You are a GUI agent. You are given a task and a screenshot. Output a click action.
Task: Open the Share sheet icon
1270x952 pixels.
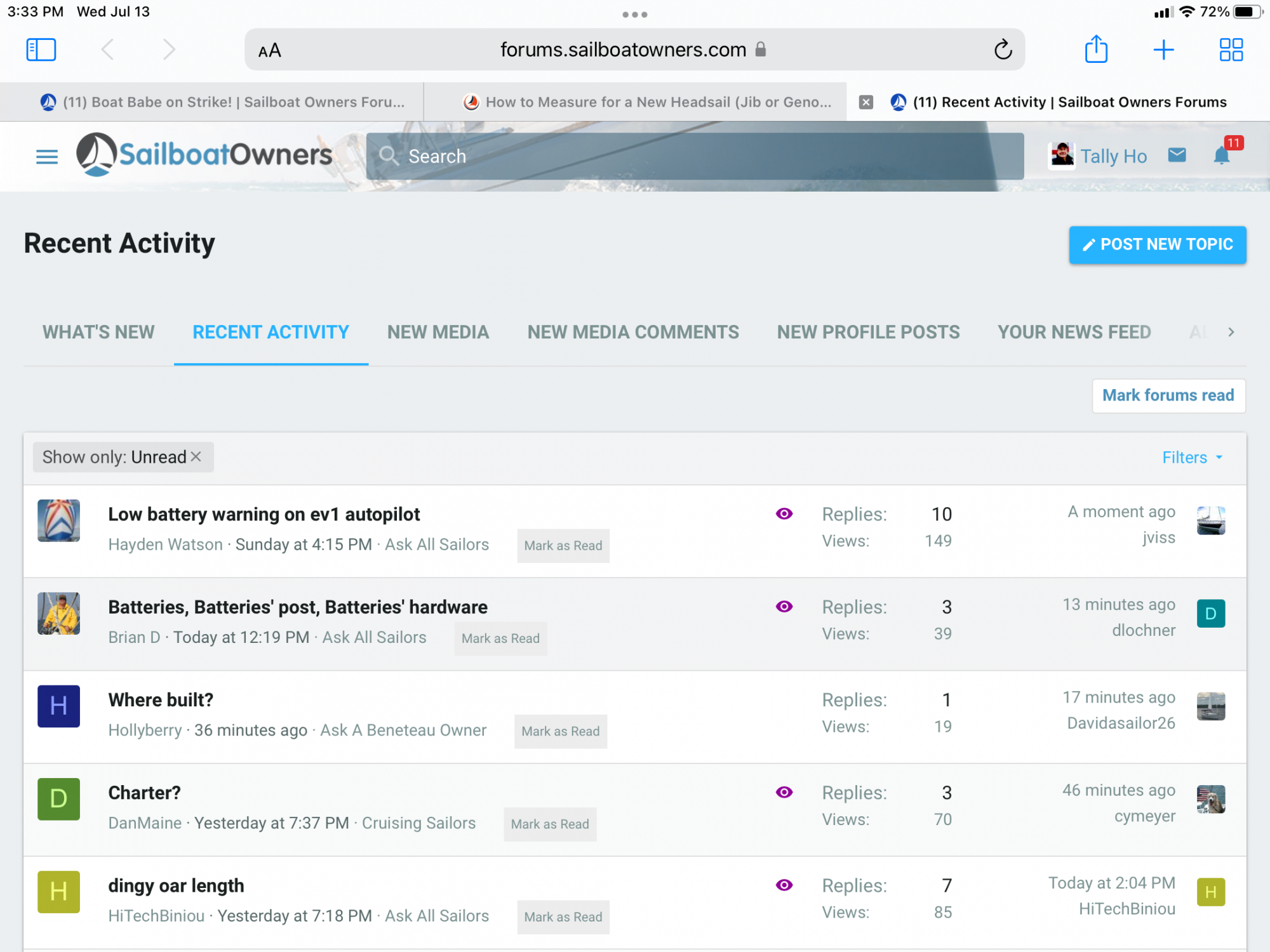(x=1096, y=49)
